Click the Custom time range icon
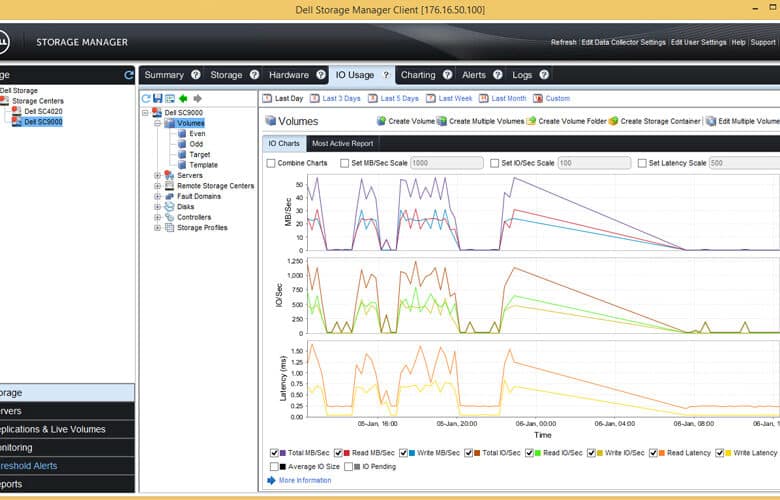Image resolution: width=780 pixels, height=500 pixels. point(538,98)
